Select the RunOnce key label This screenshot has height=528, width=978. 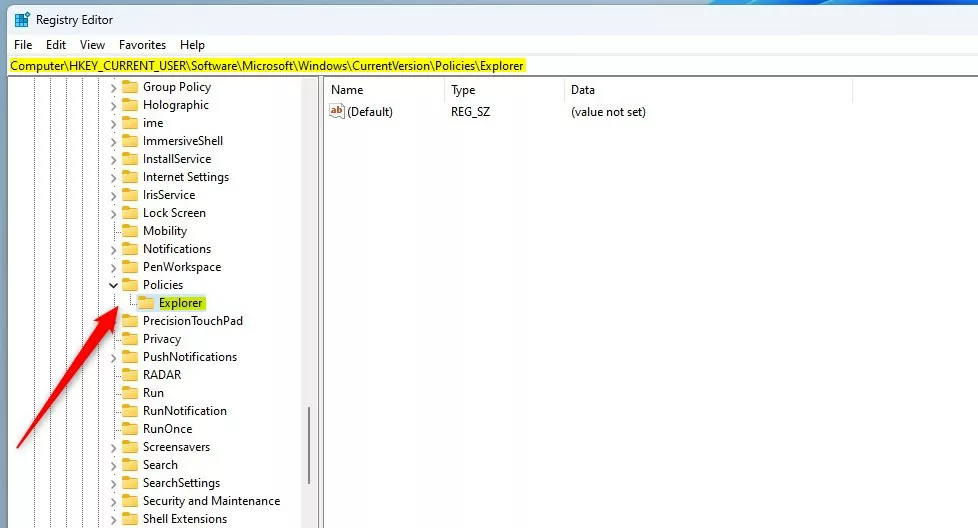click(167, 429)
